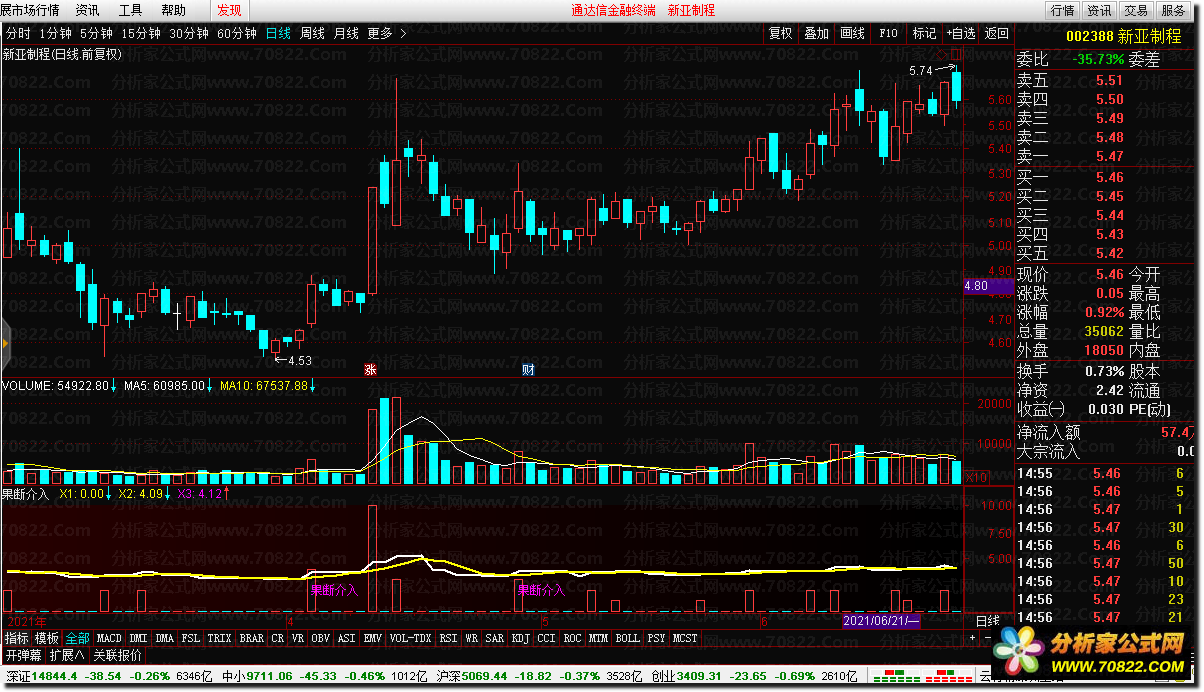Select the OBV indicator
The image size is (1204, 692).
click(x=321, y=638)
